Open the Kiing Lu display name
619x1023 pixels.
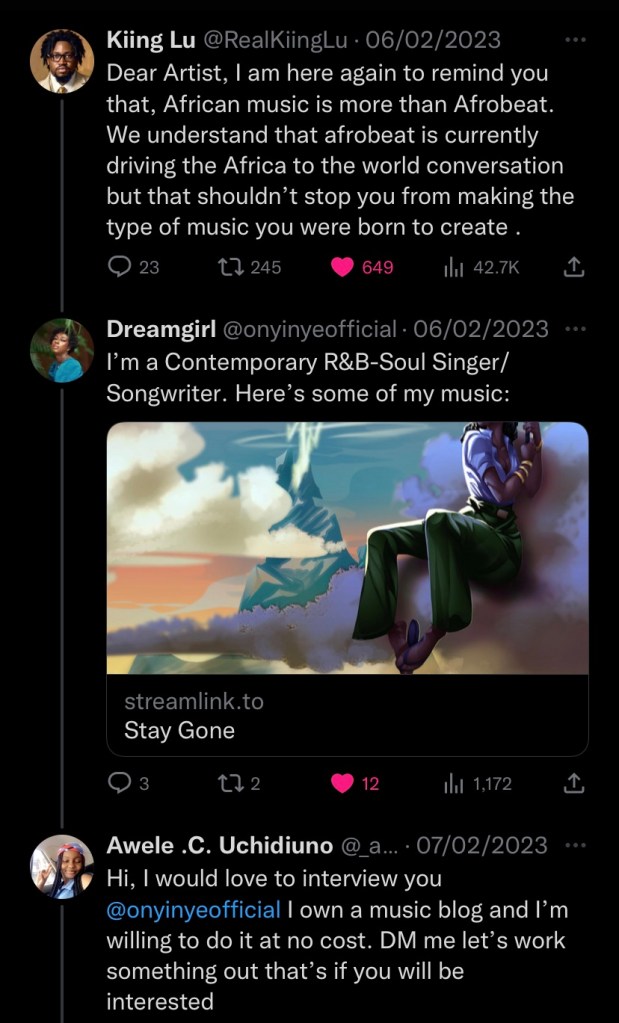151,40
